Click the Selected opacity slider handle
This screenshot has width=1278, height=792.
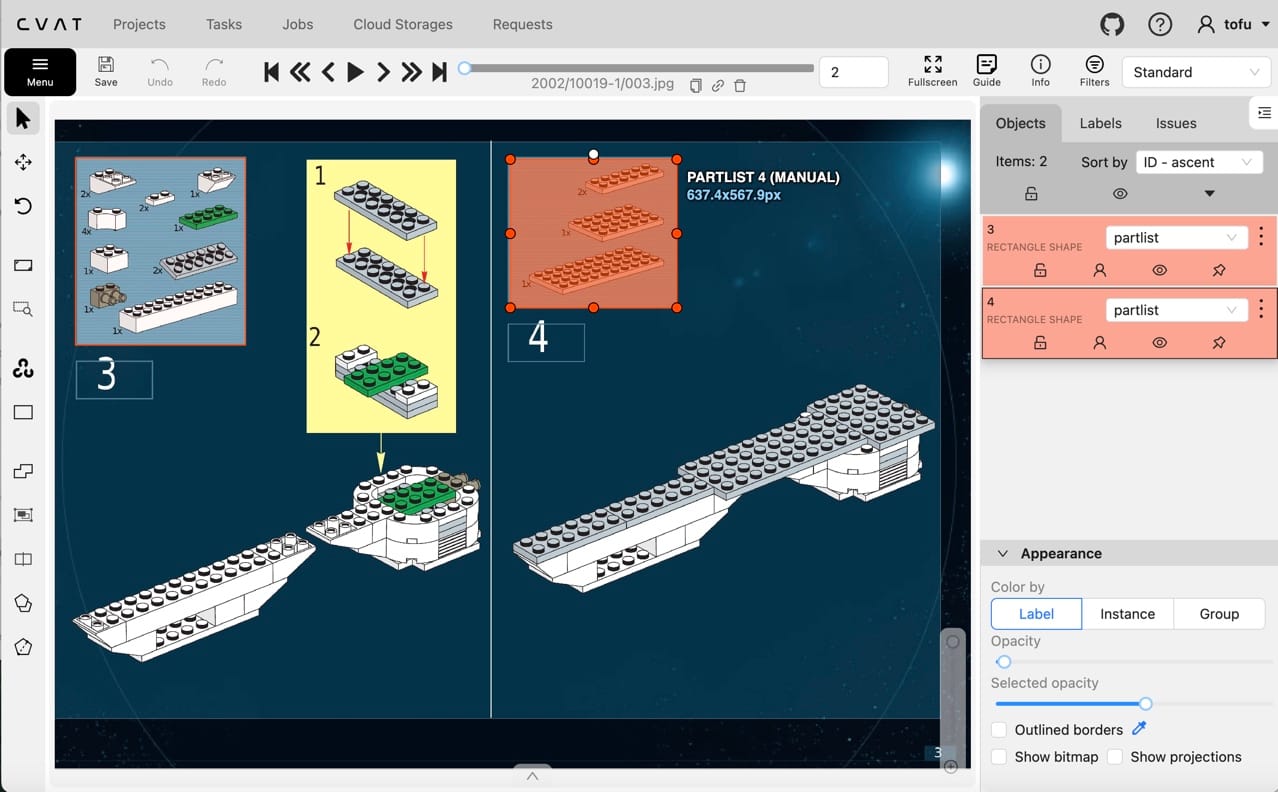click(x=1146, y=704)
